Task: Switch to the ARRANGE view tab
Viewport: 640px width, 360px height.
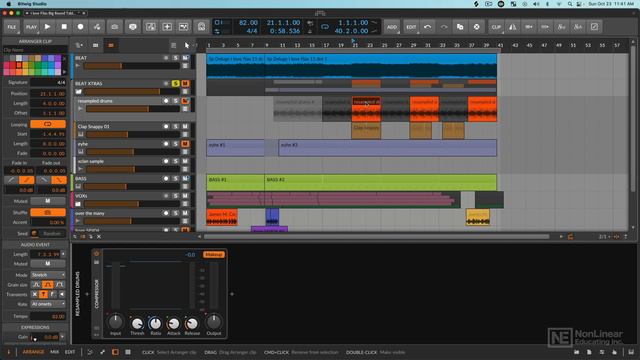Action: coord(33,352)
